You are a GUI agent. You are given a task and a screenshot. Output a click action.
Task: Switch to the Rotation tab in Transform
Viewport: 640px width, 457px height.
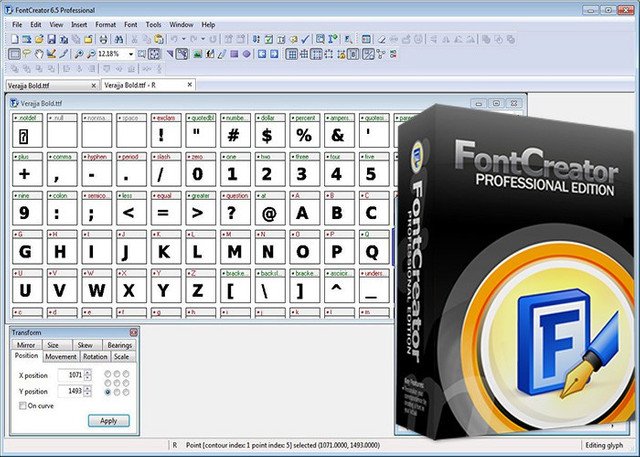tap(95, 356)
